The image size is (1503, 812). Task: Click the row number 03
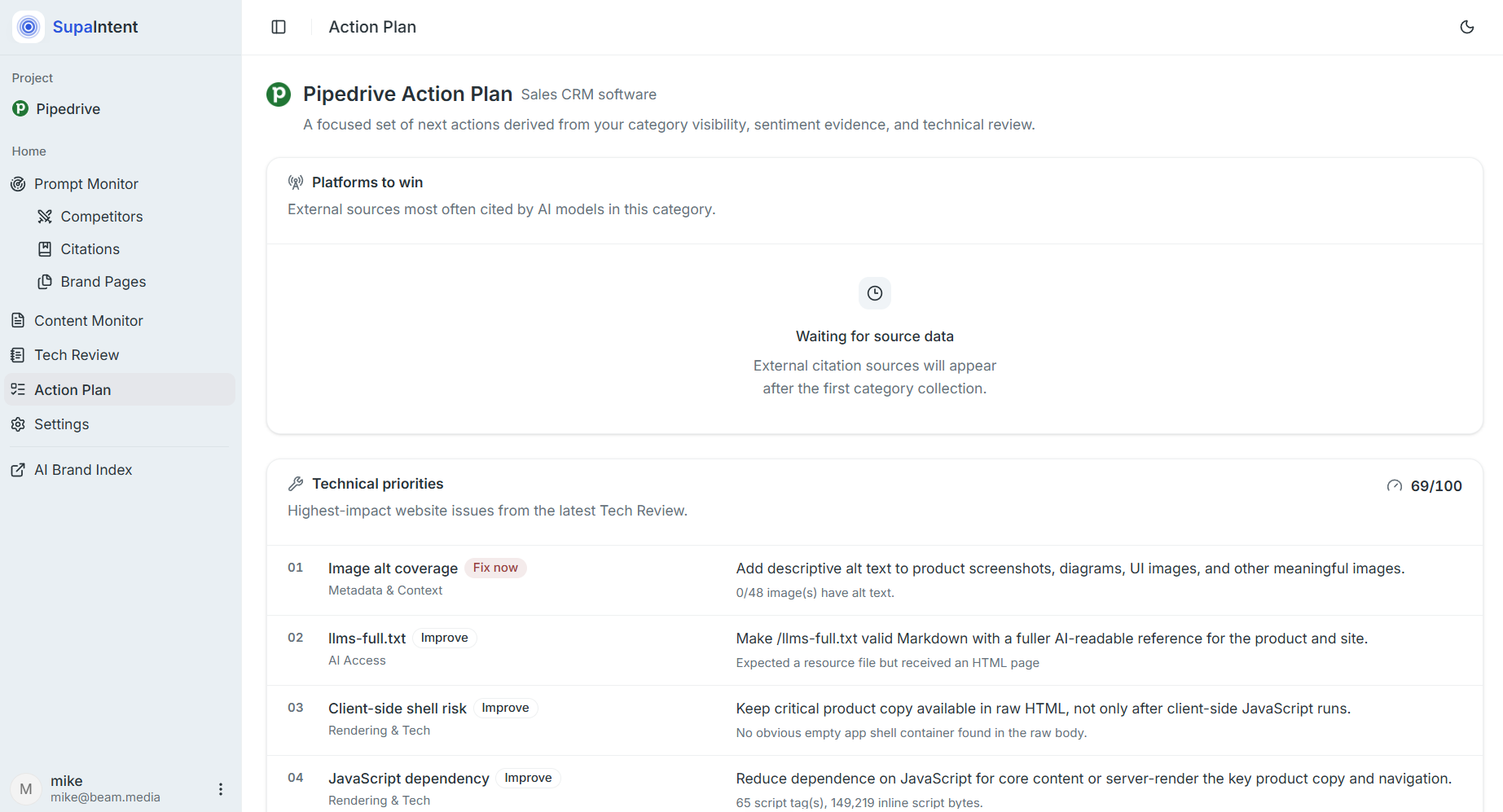(295, 708)
